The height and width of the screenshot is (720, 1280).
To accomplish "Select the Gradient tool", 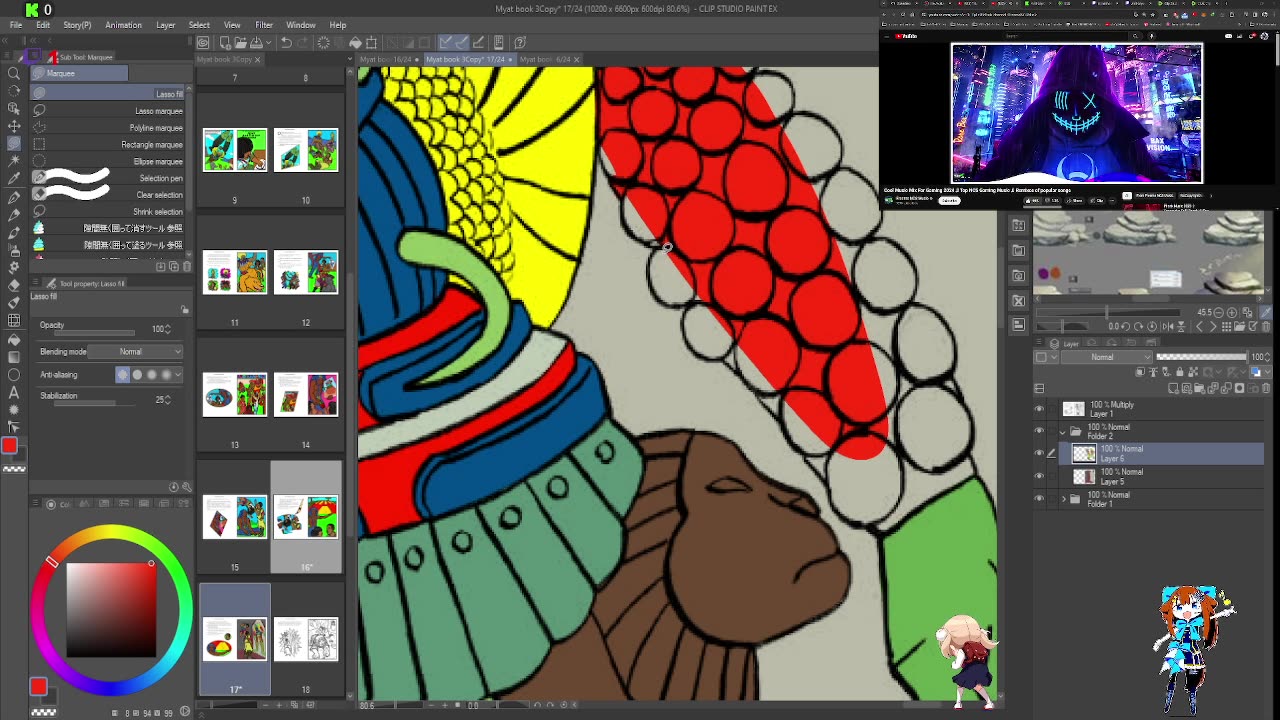I will click(x=13, y=357).
